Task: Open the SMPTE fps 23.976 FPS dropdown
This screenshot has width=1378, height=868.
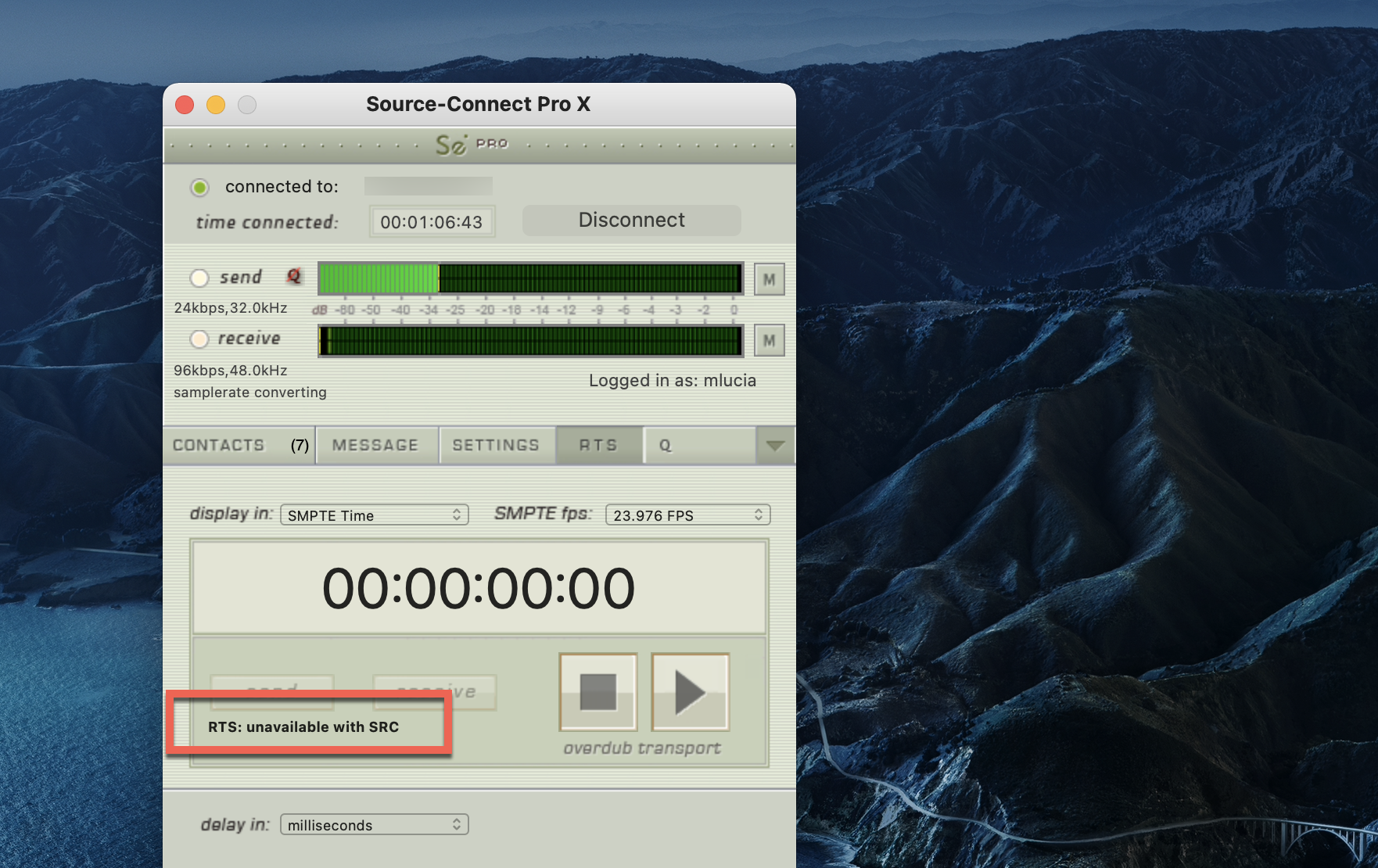Action: tap(687, 515)
